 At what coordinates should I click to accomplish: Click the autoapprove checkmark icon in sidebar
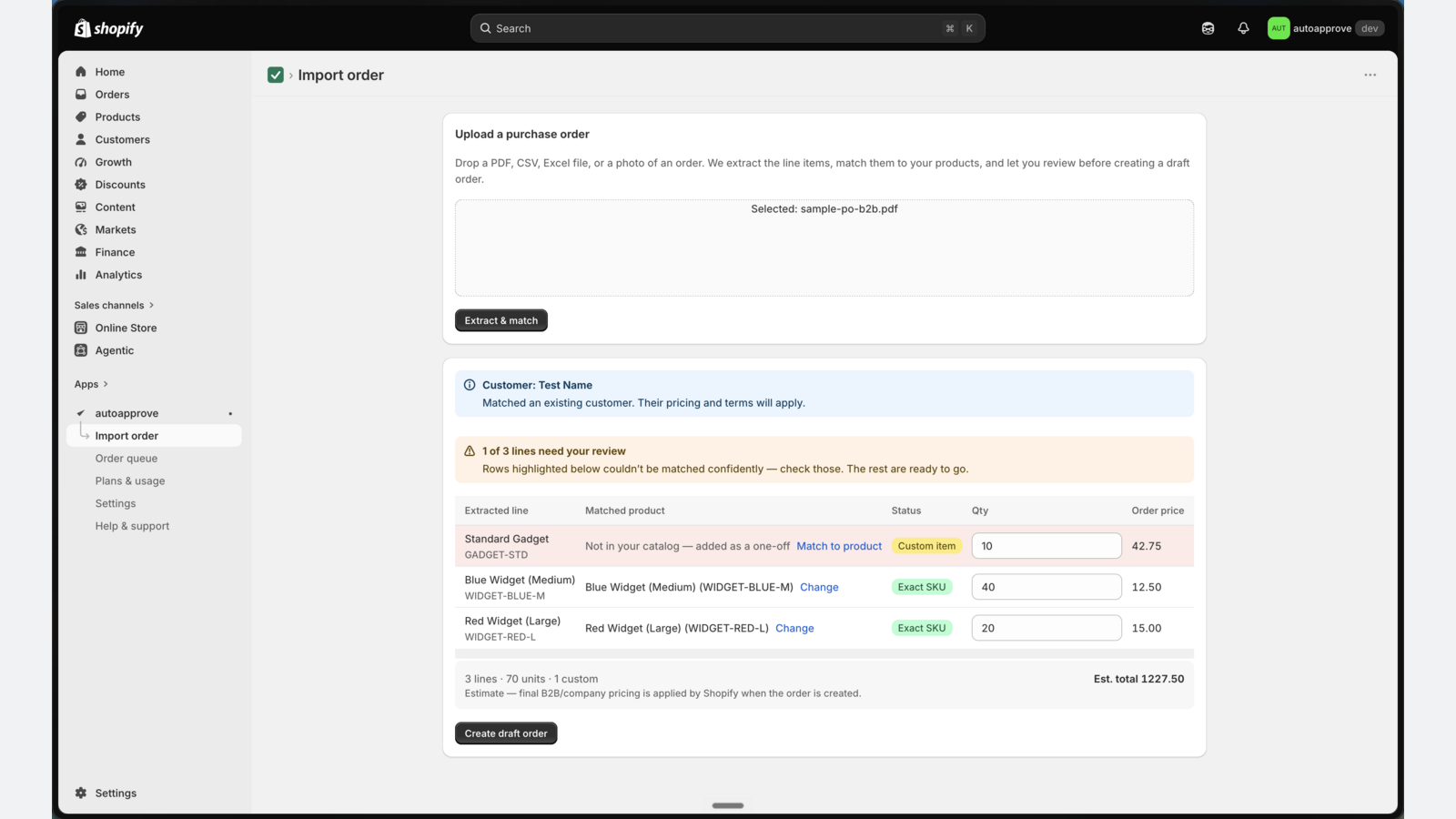(81, 413)
